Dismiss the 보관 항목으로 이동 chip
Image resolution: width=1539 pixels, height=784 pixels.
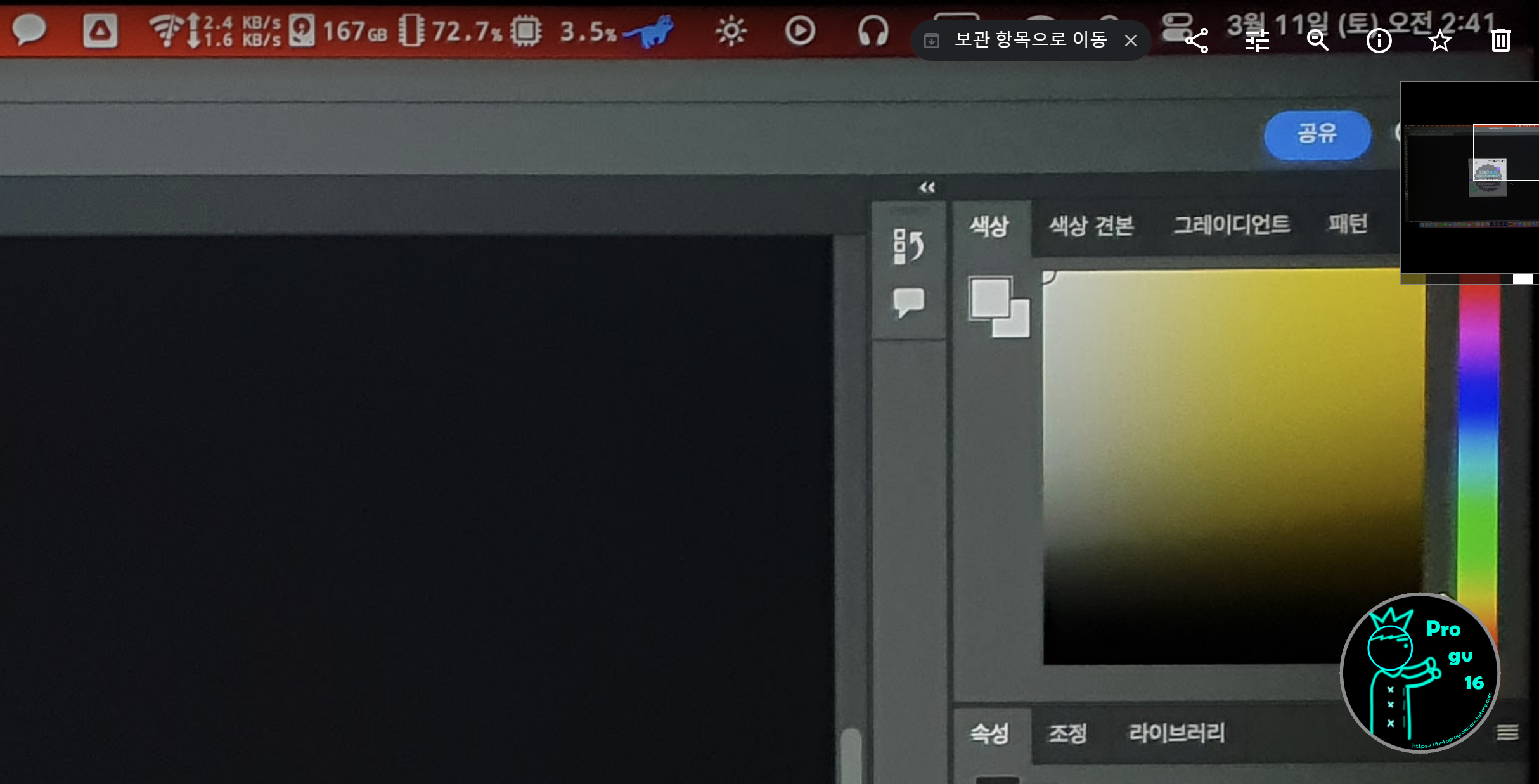point(1130,41)
